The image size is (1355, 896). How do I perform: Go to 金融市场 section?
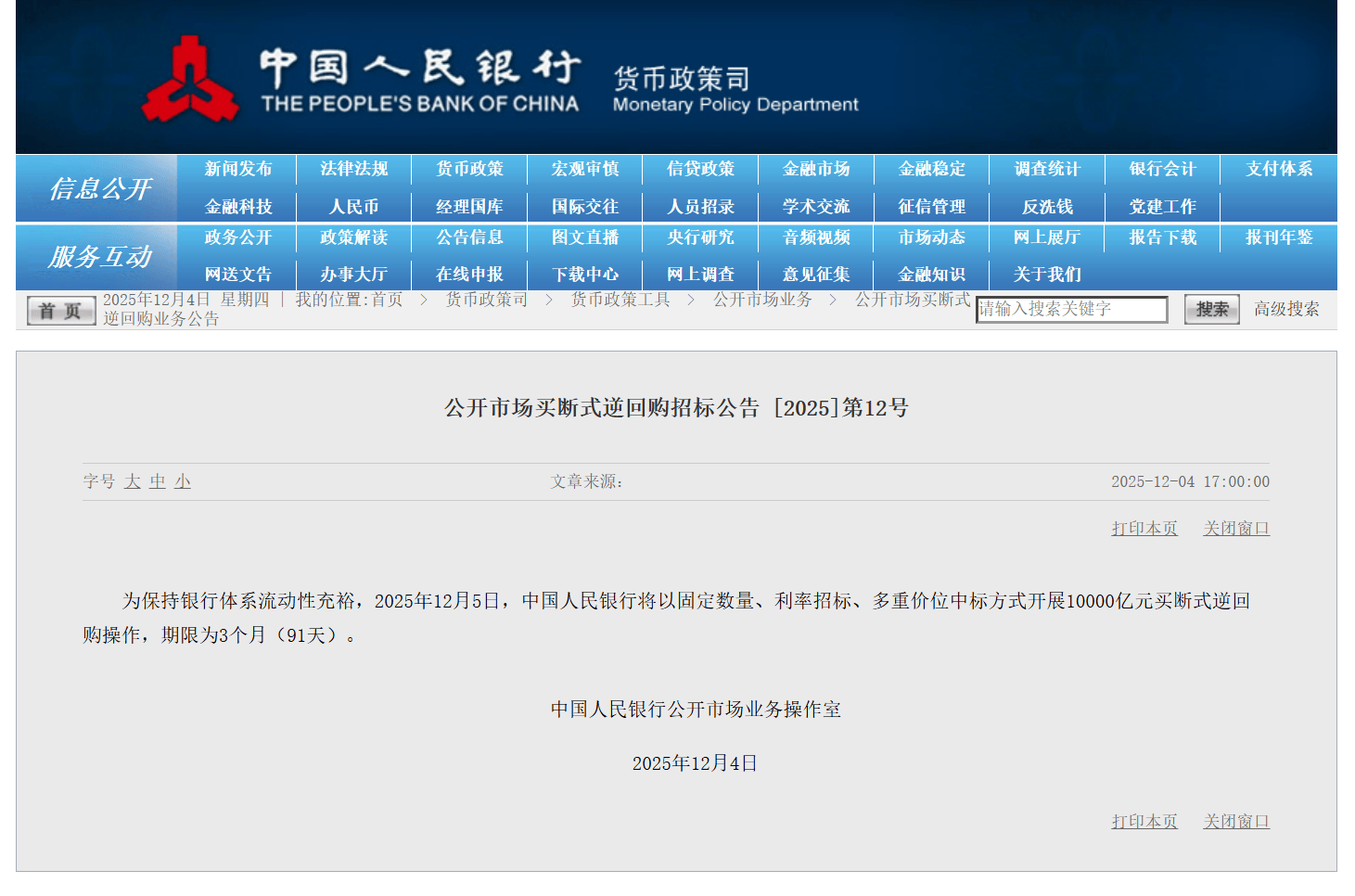point(815,169)
